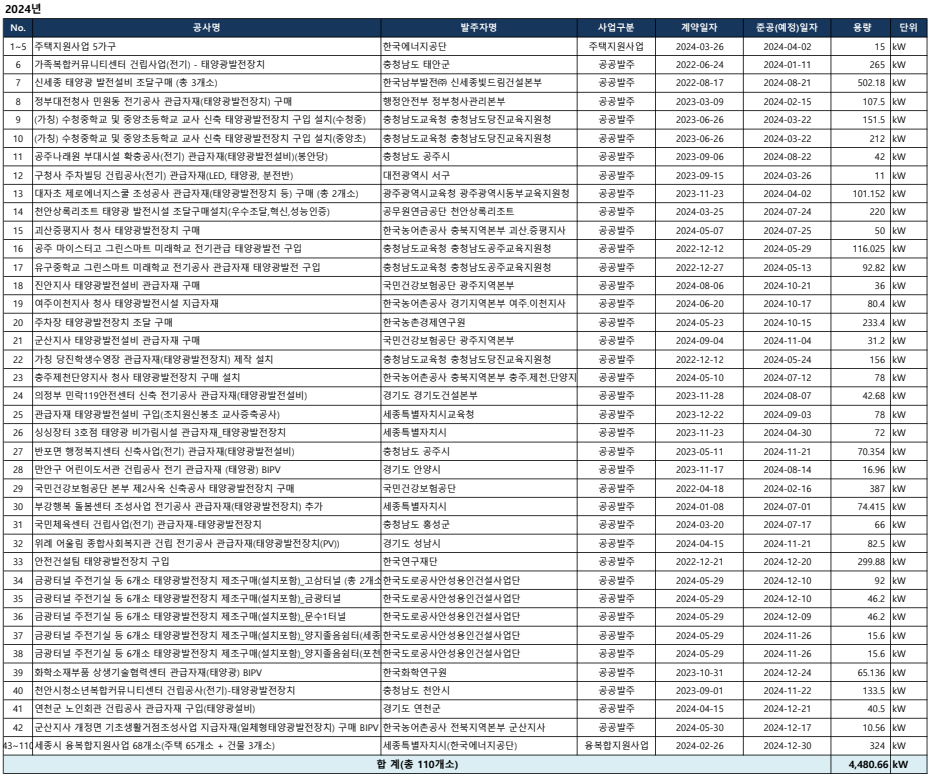Select the 용량 column header

861,27
